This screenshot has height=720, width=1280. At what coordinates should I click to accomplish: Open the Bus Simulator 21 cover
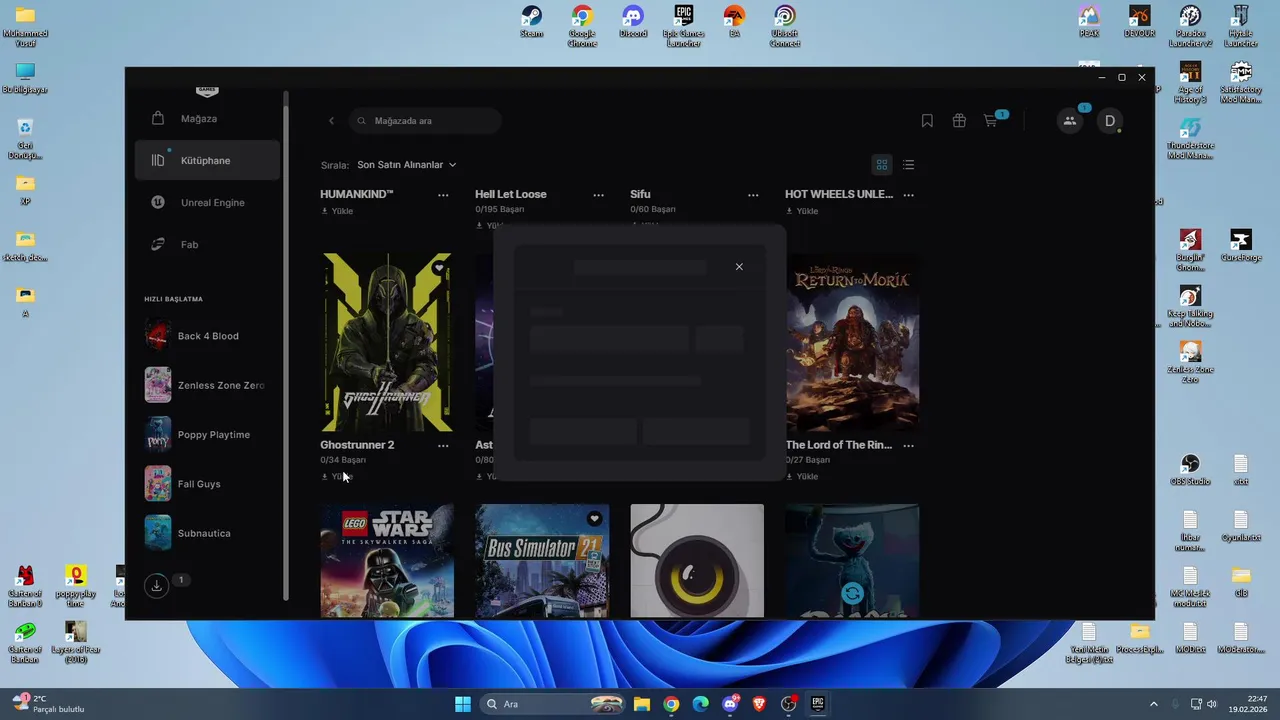pyautogui.click(x=542, y=561)
